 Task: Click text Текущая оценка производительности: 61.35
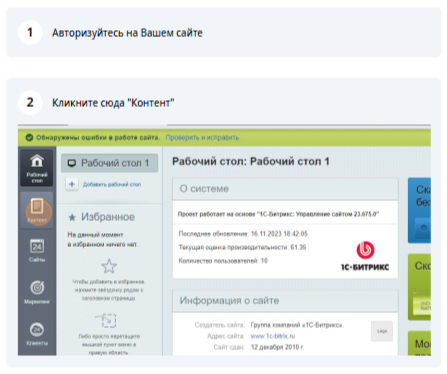[x=242, y=247]
